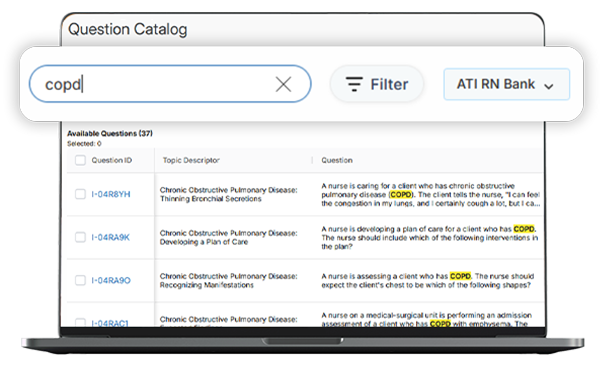Open question link I-04RA9K
Image resolution: width=600 pixels, height=368 pixels.
tap(110, 238)
